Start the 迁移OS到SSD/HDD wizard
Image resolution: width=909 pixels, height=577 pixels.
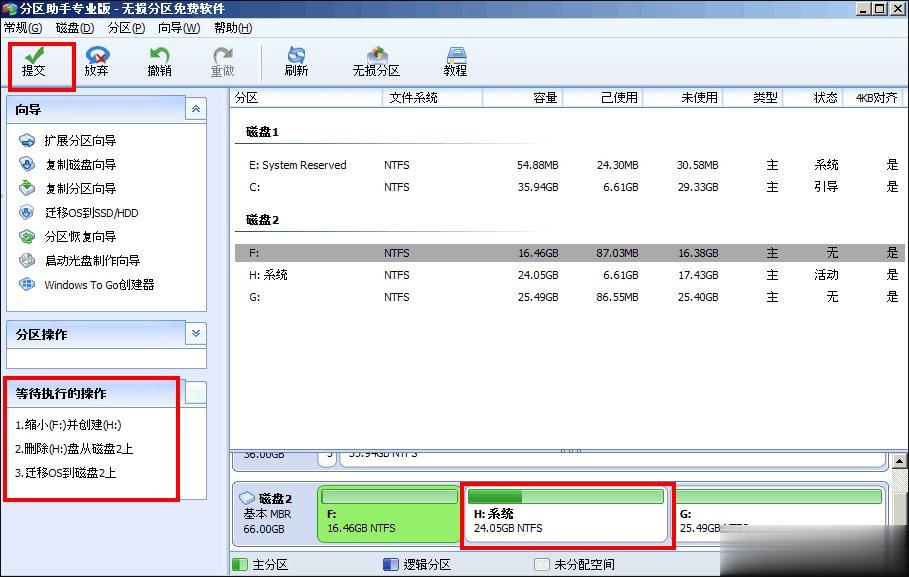(91, 213)
